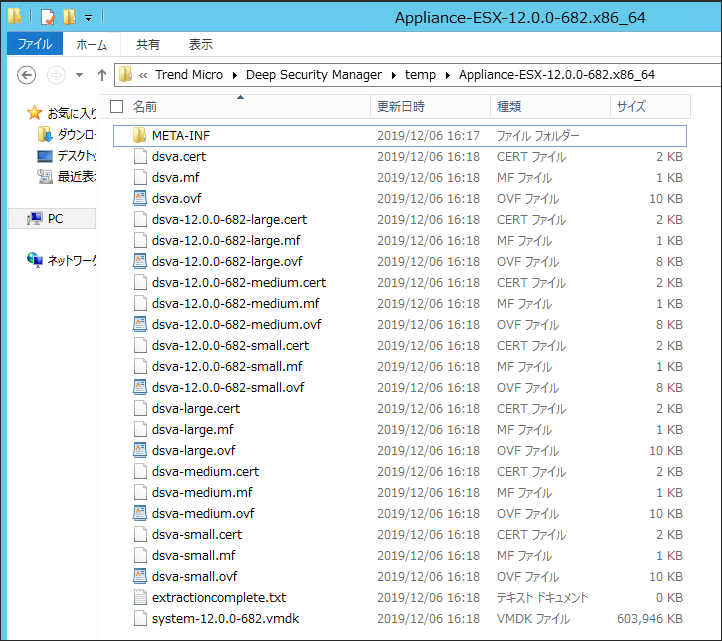722x641 pixels.
Task: Switch to the 表示 ribbon tab
Action: coord(200,44)
